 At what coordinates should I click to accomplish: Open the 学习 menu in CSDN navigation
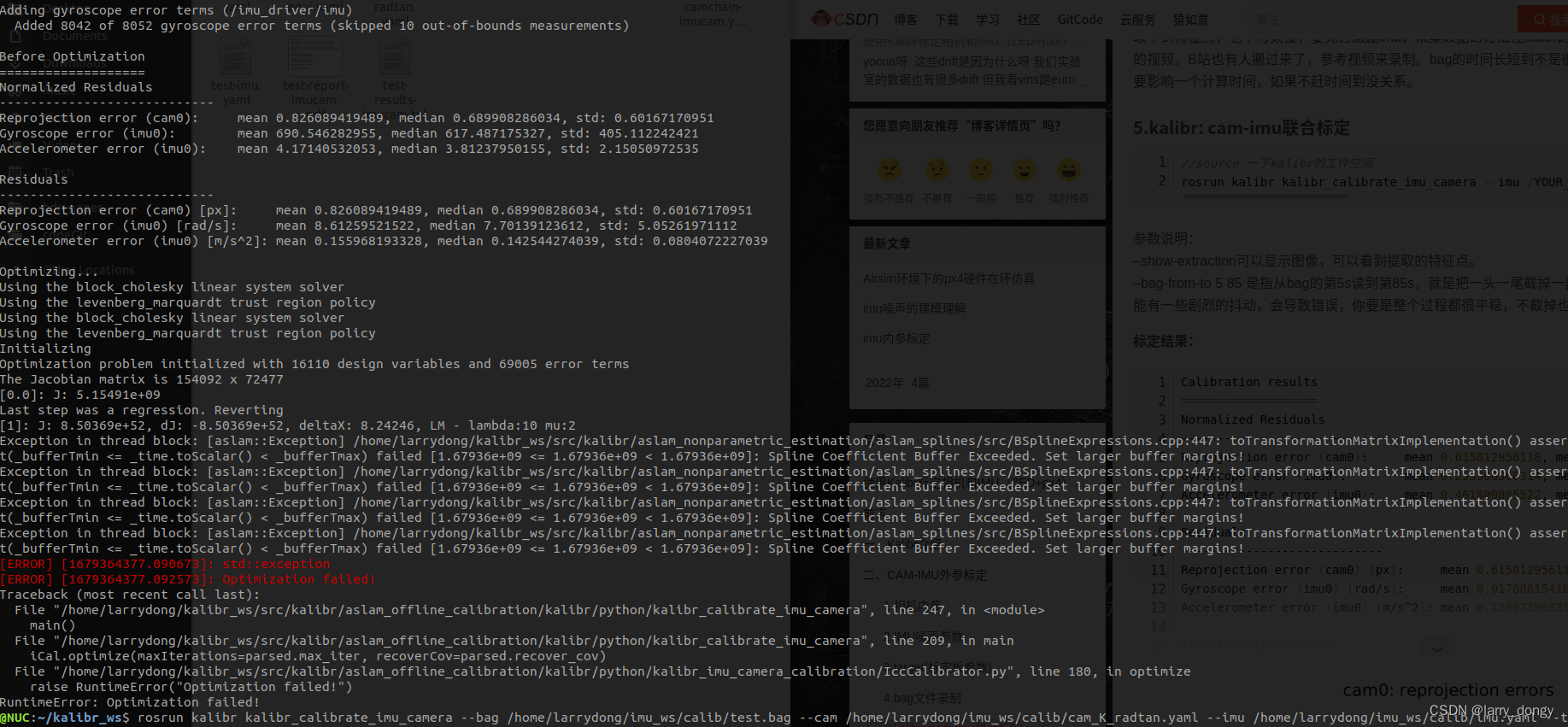click(x=987, y=20)
